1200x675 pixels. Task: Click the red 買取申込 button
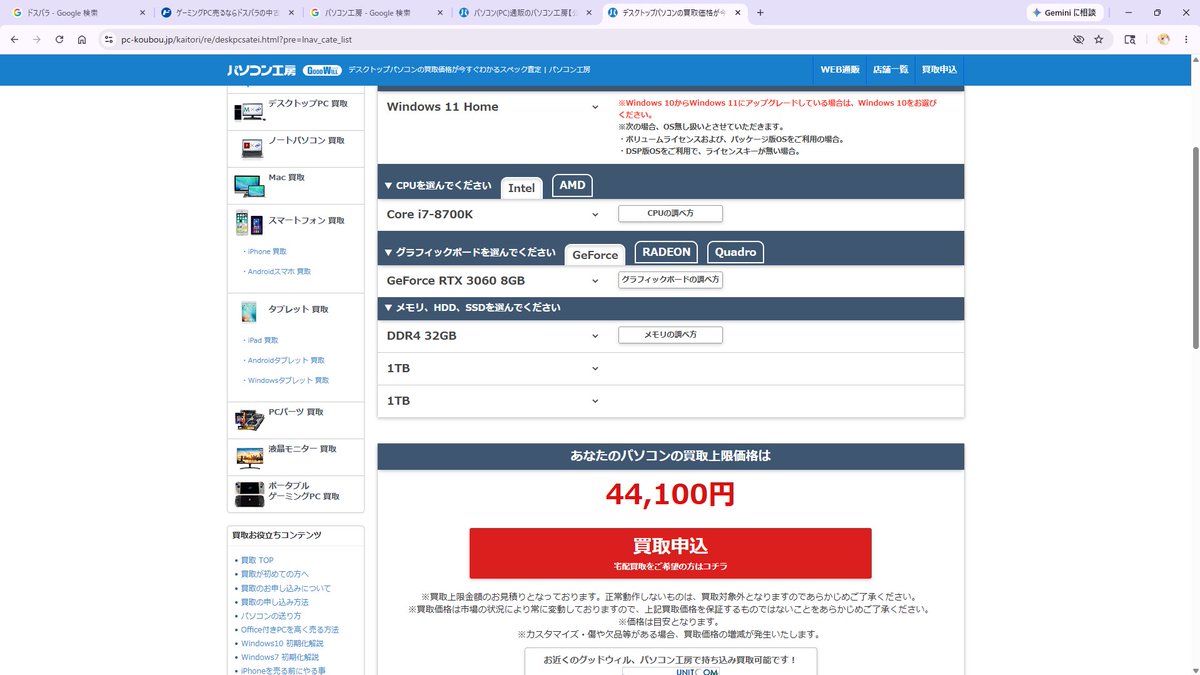pos(670,553)
